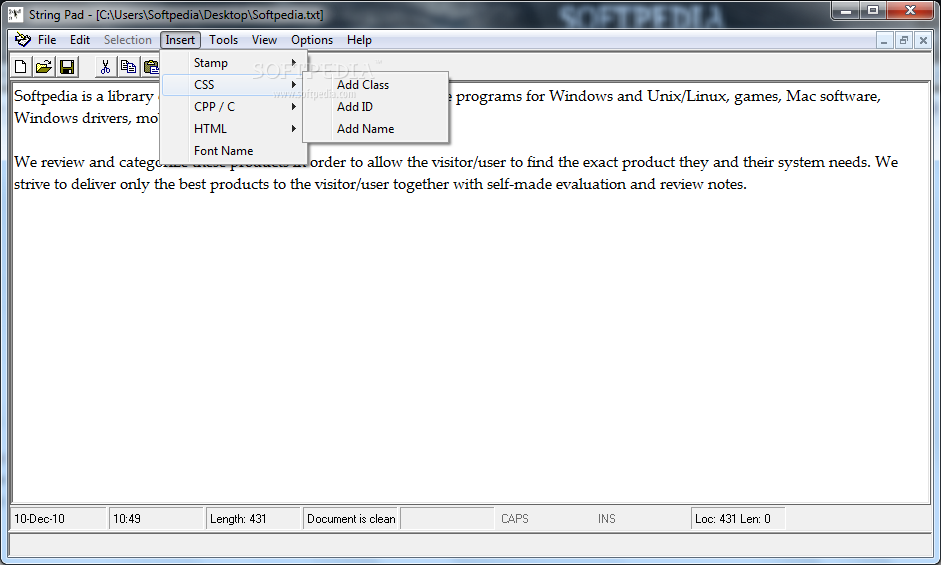Close the String Pad application

tap(910, 10)
